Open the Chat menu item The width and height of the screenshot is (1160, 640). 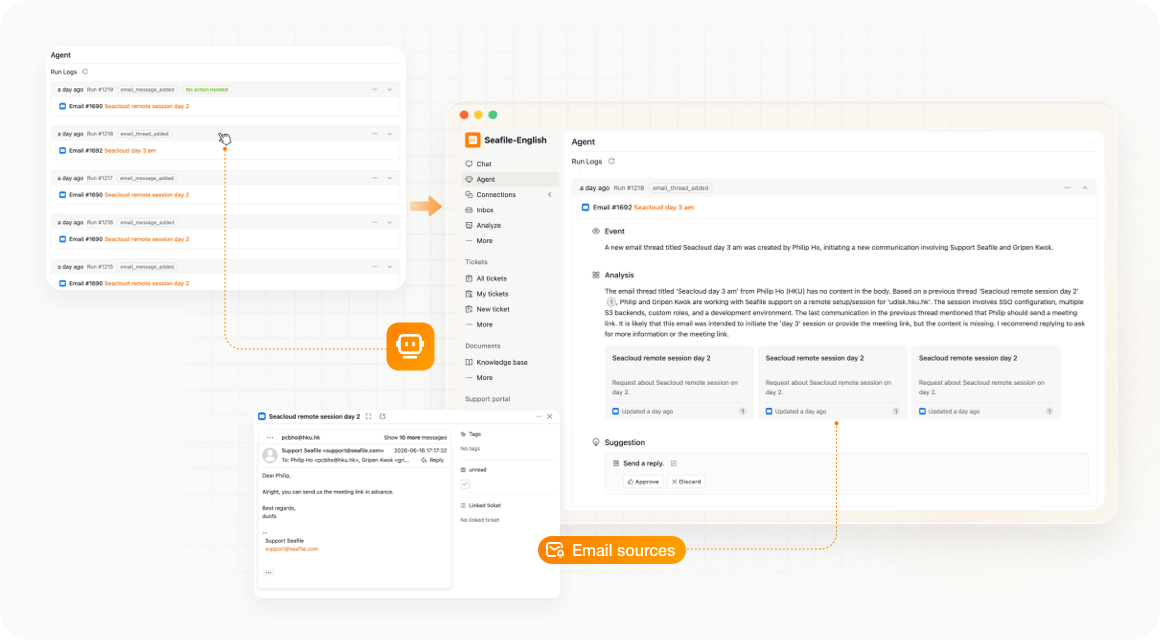pyautogui.click(x=484, y=164)
